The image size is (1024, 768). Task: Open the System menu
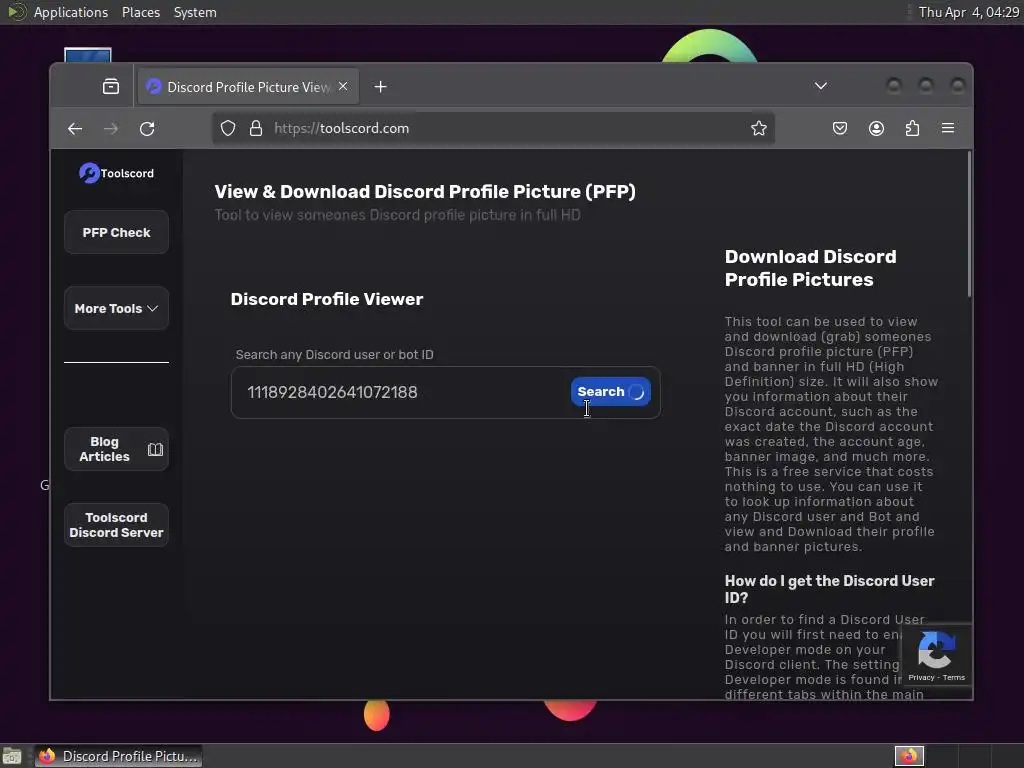tap(195, 12)
